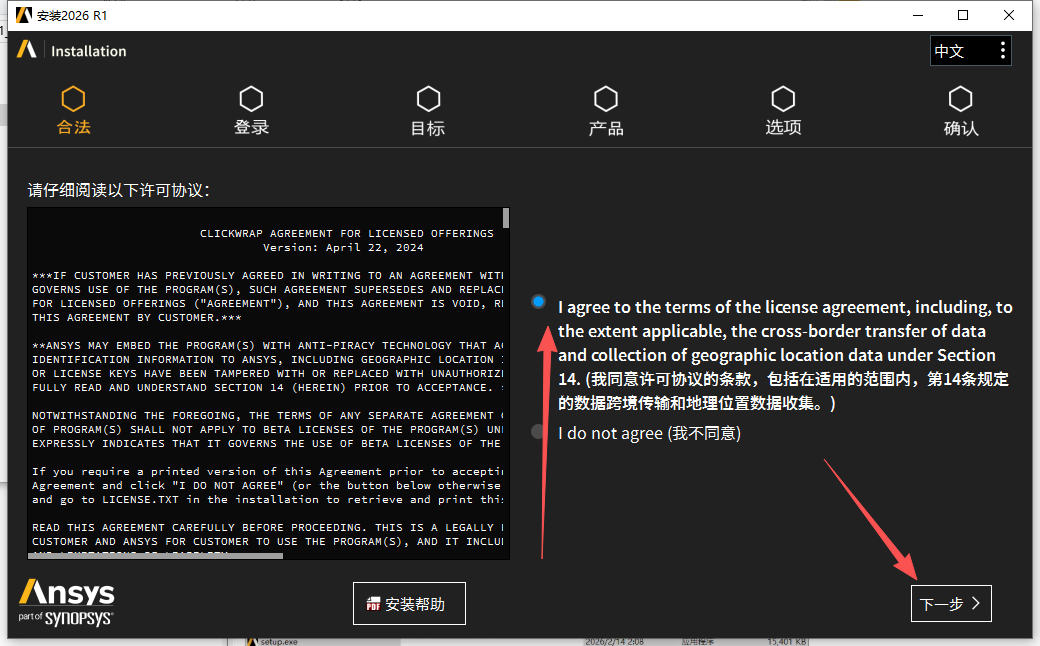The image size is (1040, 646).
Task: Go to the 登录 step label
Action: click(251, 128)
